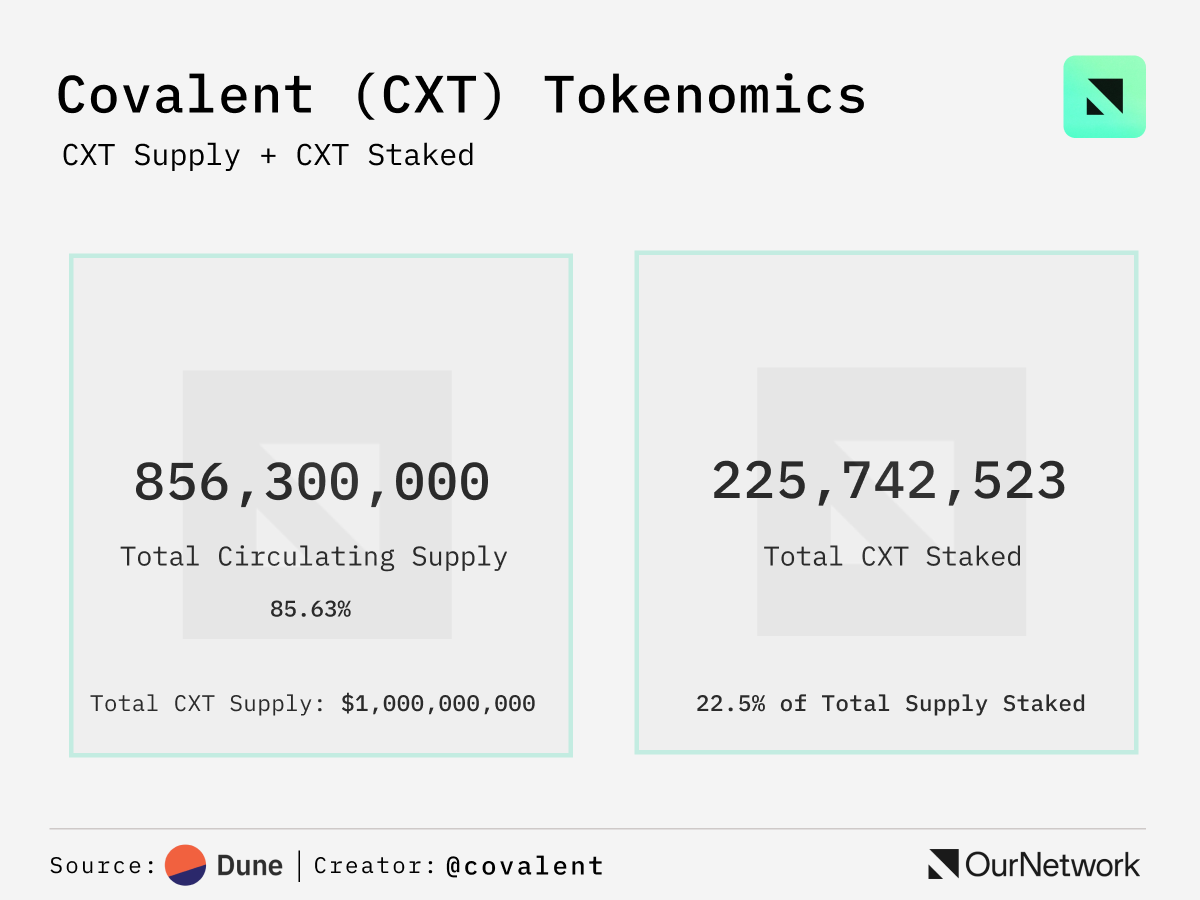1200x900 pixels.
Task: Click the orange and blue Dune circle icon
Action: 185,865
